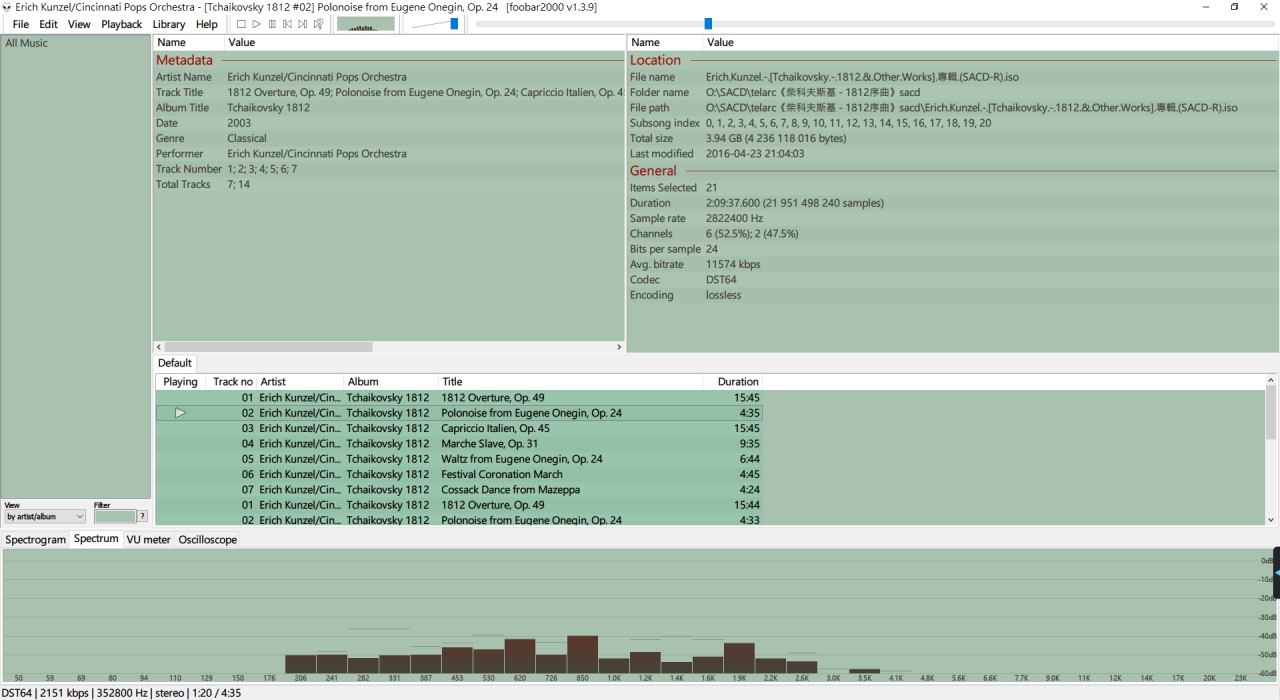Screen dimensions: 1280x700
Task: Click the playing indicator arrow on track 02
Action: [180, 413]
